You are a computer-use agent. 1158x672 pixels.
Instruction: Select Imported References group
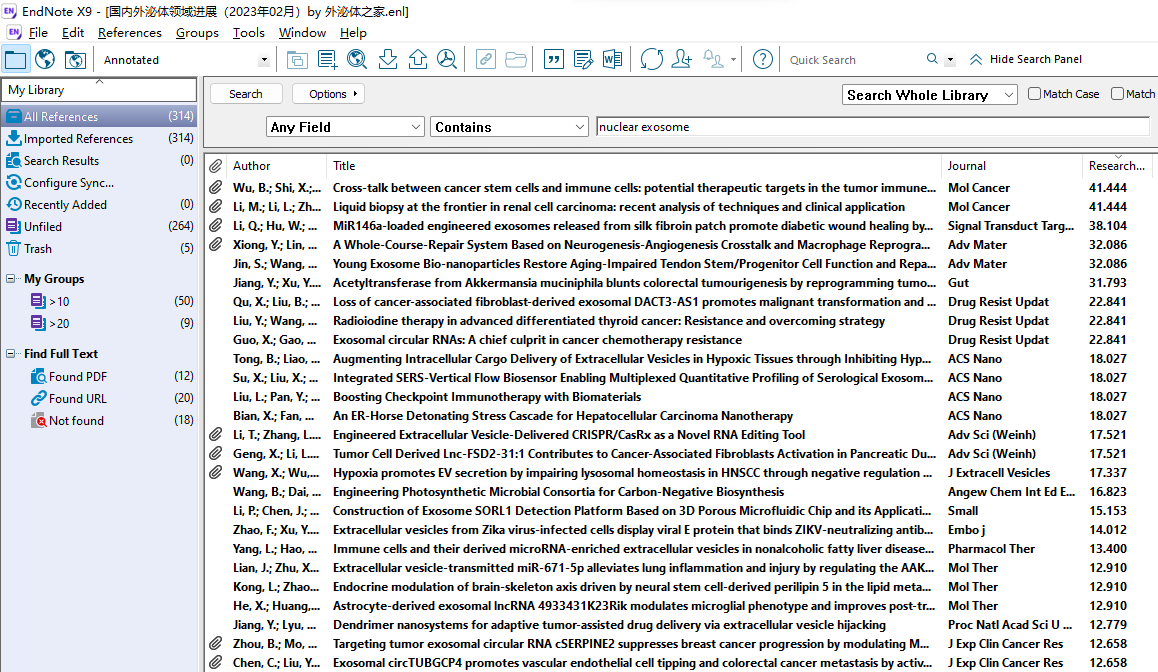click(x=99, y=138)
